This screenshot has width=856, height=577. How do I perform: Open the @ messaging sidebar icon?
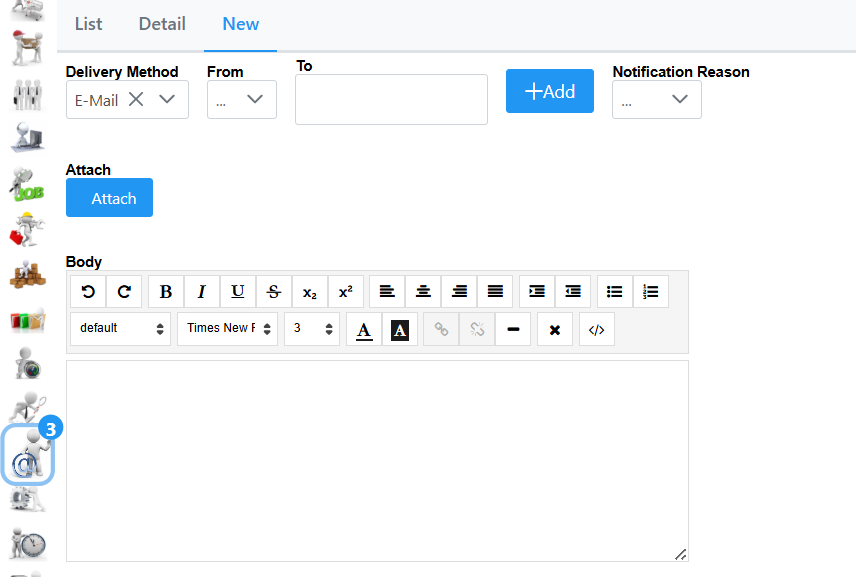point(27,457)
